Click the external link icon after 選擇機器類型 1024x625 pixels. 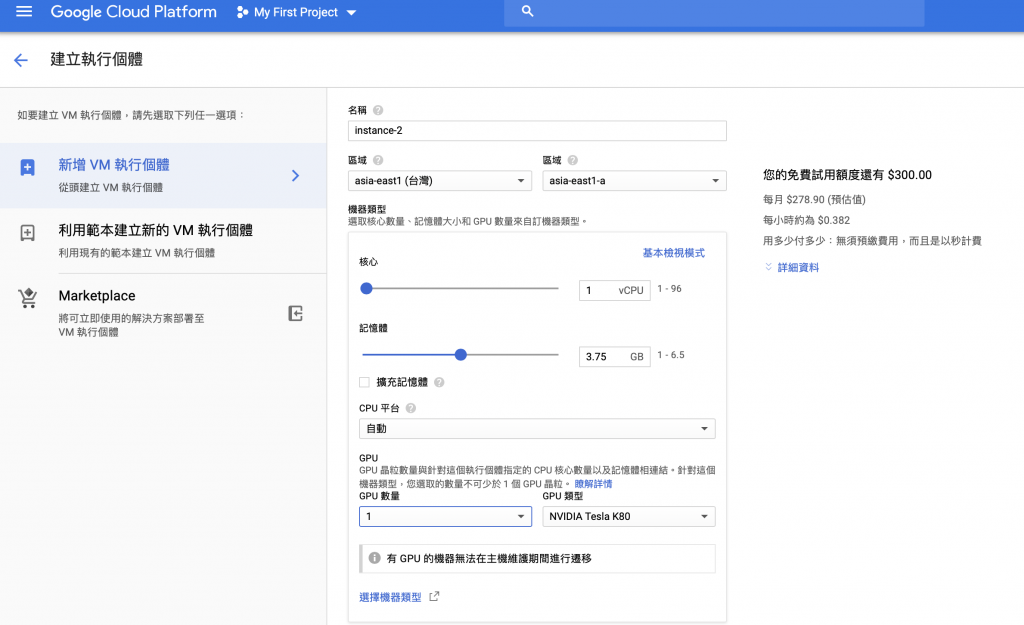(434, 596)
